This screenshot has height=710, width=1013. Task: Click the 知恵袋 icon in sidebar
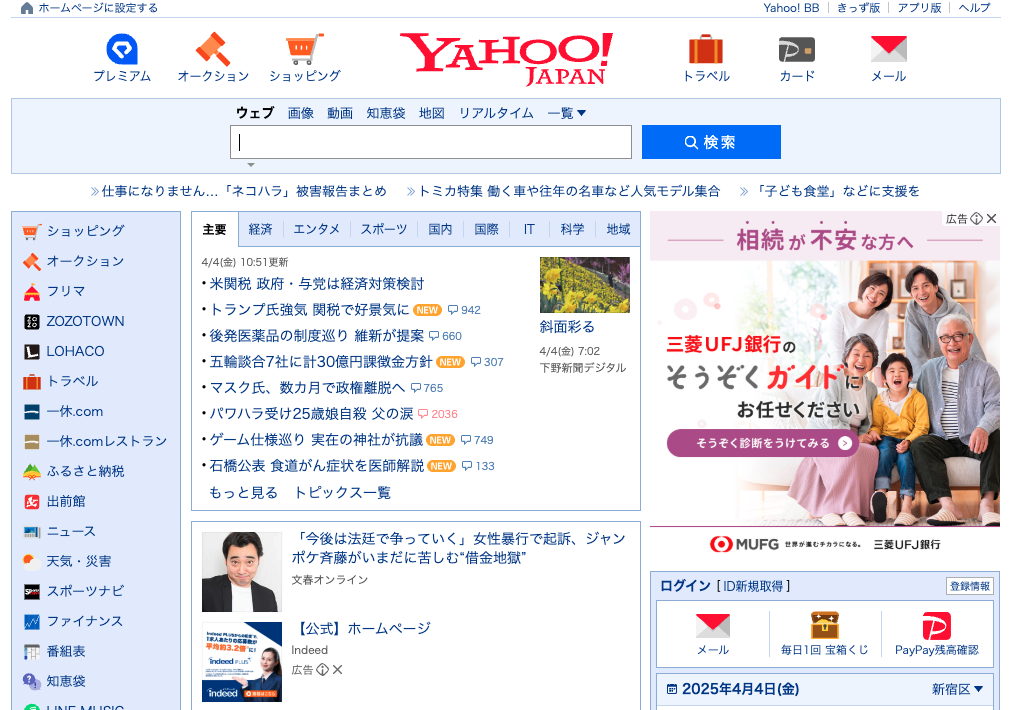point(32,682)
